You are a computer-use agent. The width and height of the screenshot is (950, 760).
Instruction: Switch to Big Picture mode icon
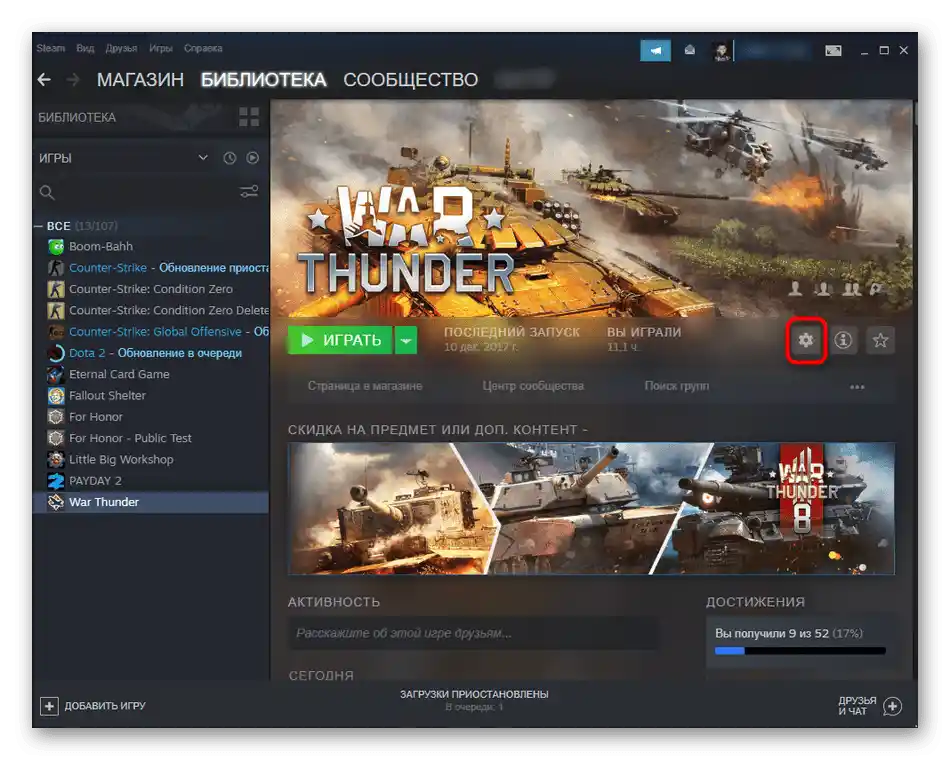833,51
